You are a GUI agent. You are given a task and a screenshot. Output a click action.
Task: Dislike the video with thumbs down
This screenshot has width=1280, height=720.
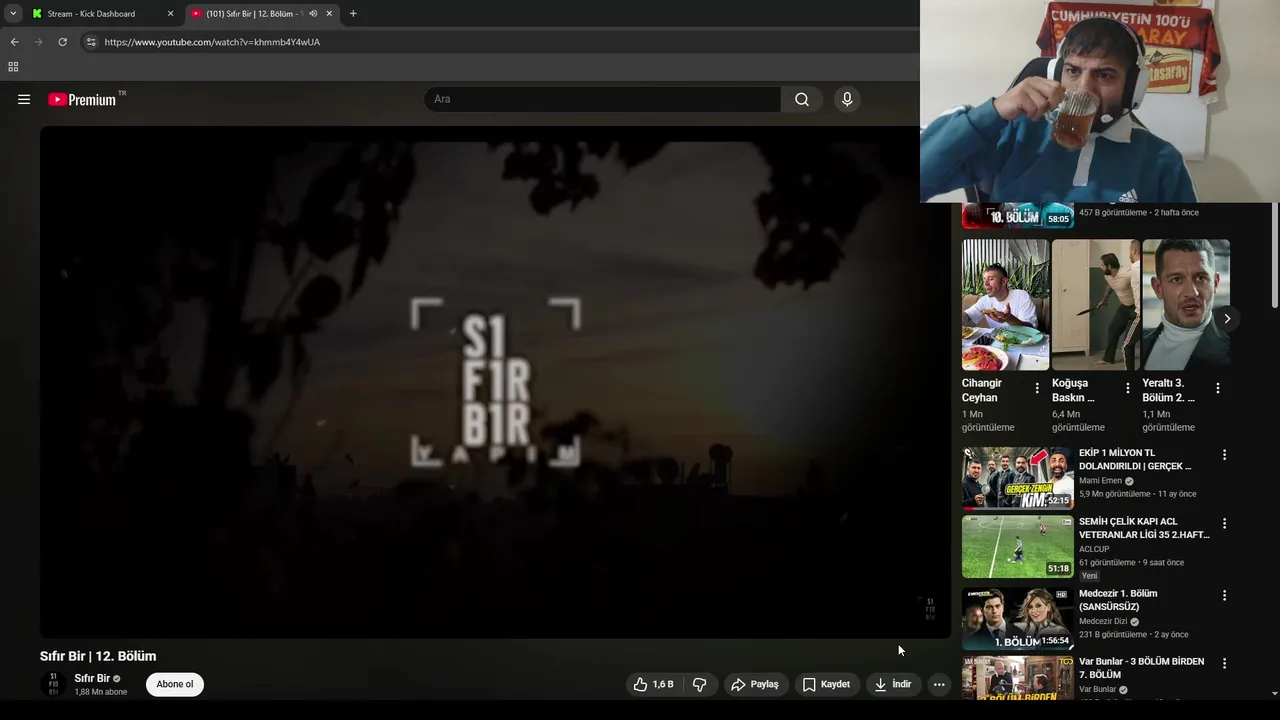tap(700, 684)
